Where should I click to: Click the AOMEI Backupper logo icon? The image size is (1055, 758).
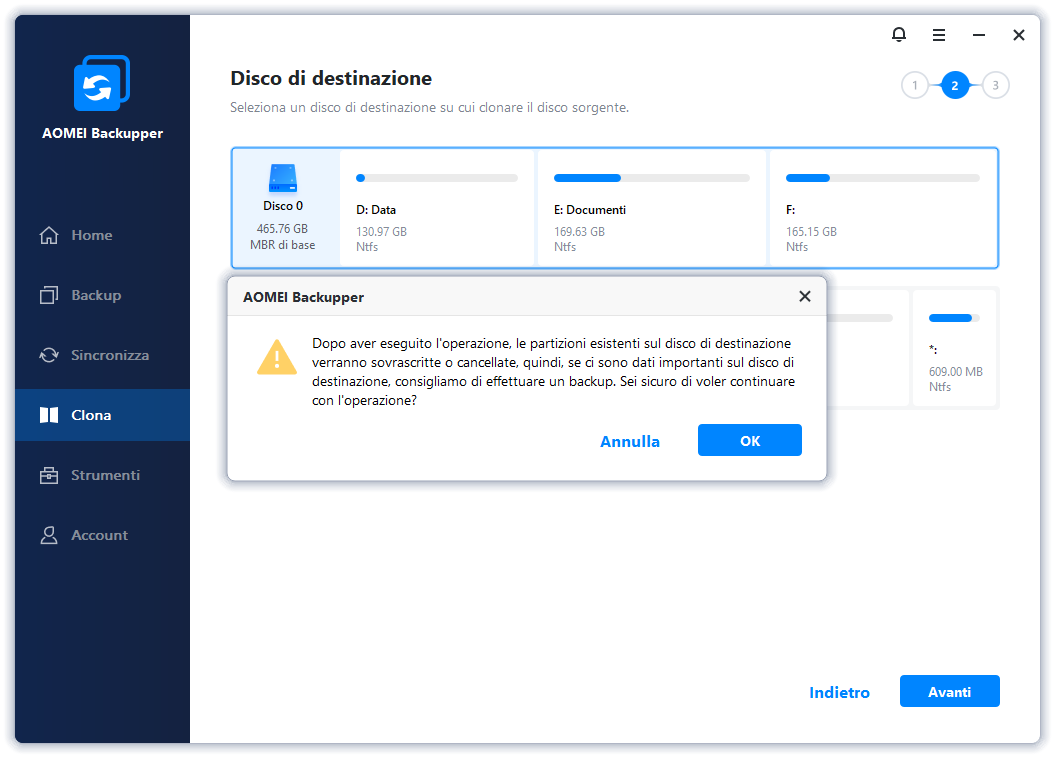pos(102,83)
